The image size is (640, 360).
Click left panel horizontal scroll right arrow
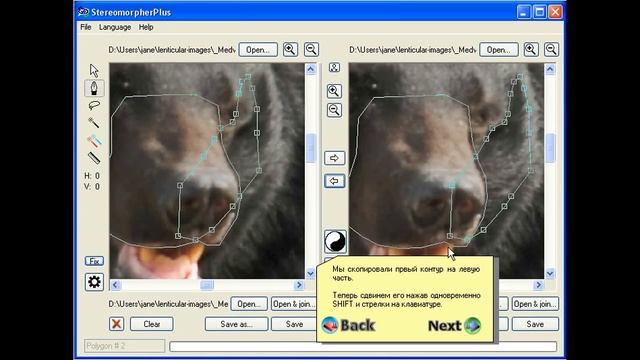click(299, 285)
